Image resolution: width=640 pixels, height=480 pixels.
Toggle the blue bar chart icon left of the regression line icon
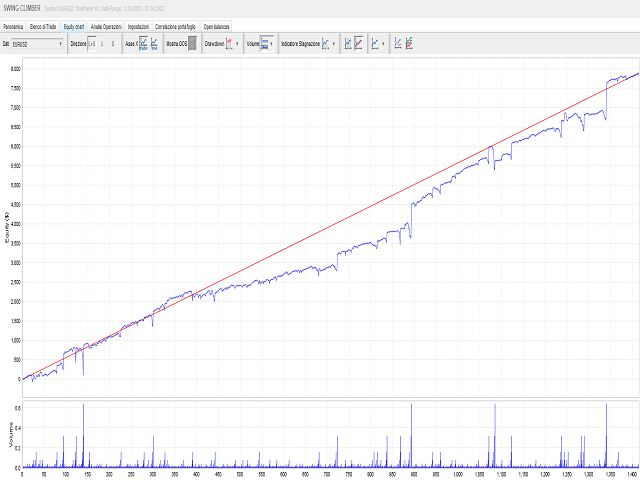click(348, 44)
